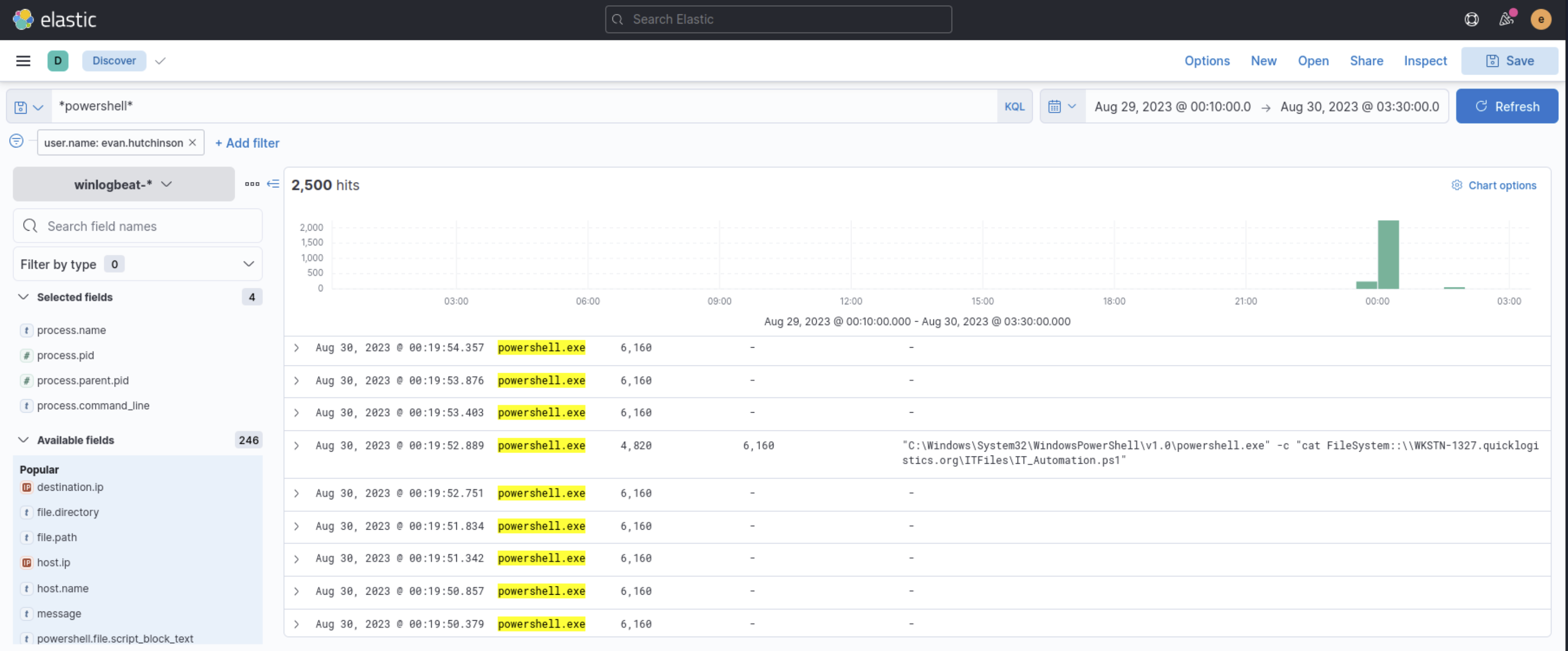Open the hamburger navigation menu

point(23,61)
